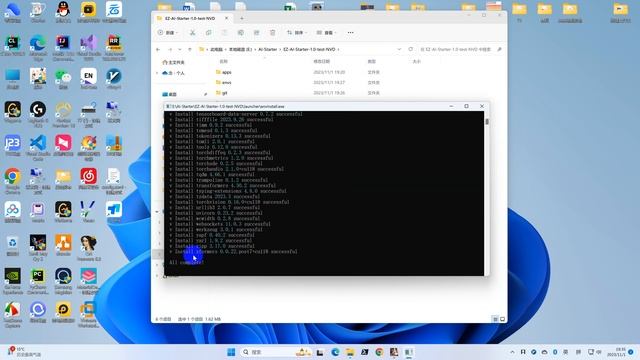Open the three-dots more options menu in Explorer
The width and height of the screenshot is (640, 360).
tap(350, 33)
